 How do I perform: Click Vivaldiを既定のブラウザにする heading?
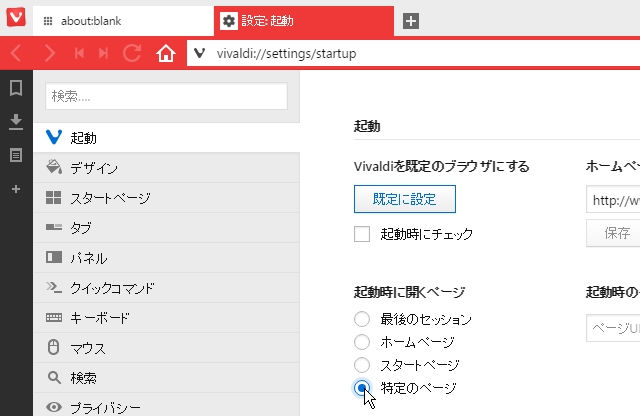(x=442, y=166)
